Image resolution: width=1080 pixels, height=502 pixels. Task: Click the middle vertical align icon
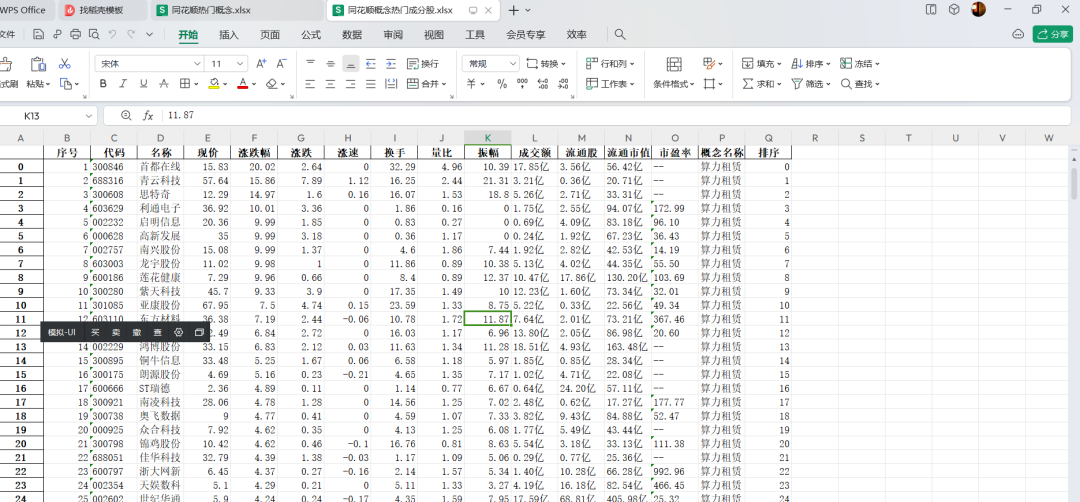tap(331, 63)
